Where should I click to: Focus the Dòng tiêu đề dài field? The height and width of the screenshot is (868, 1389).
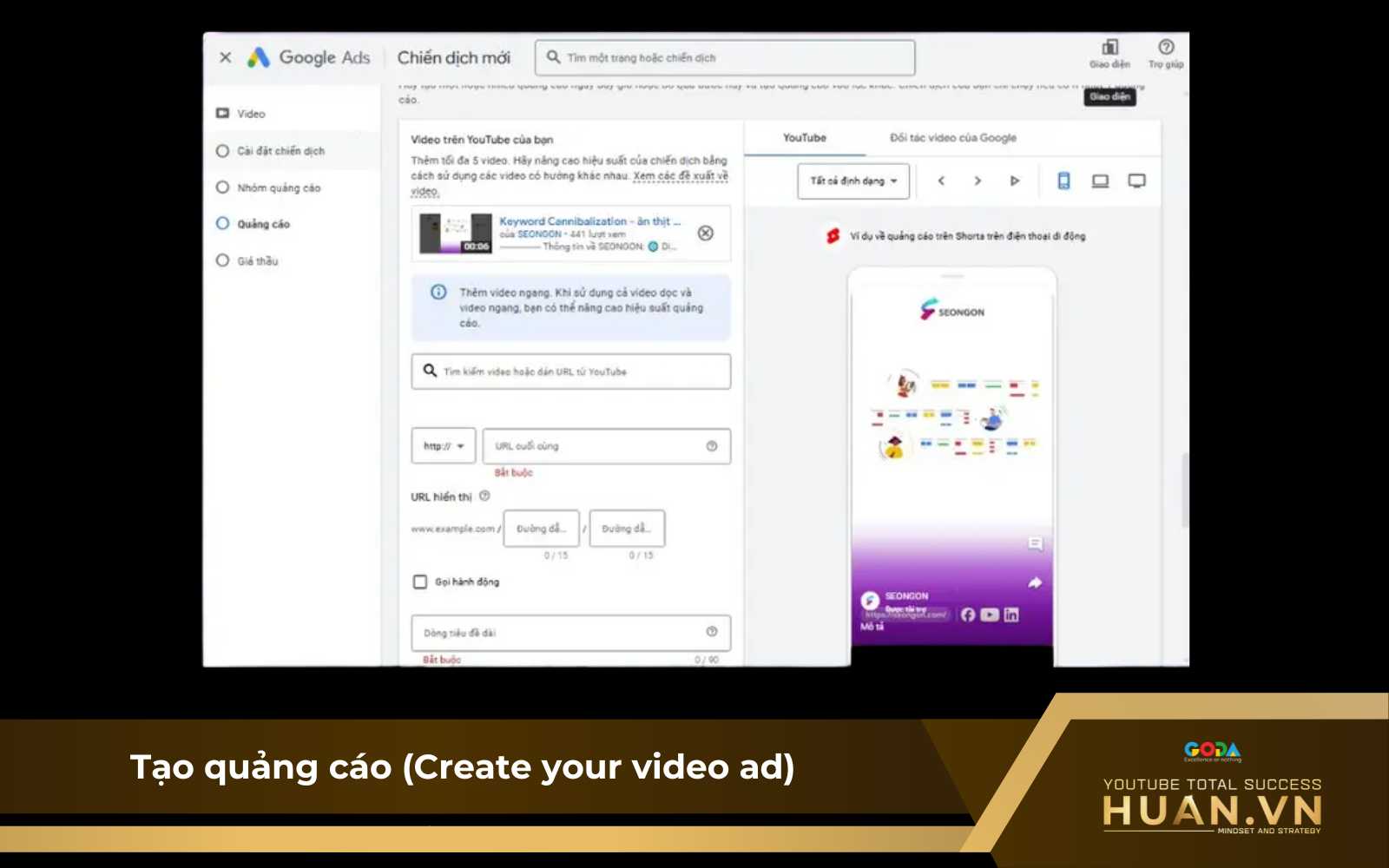(x=571, y=633)
